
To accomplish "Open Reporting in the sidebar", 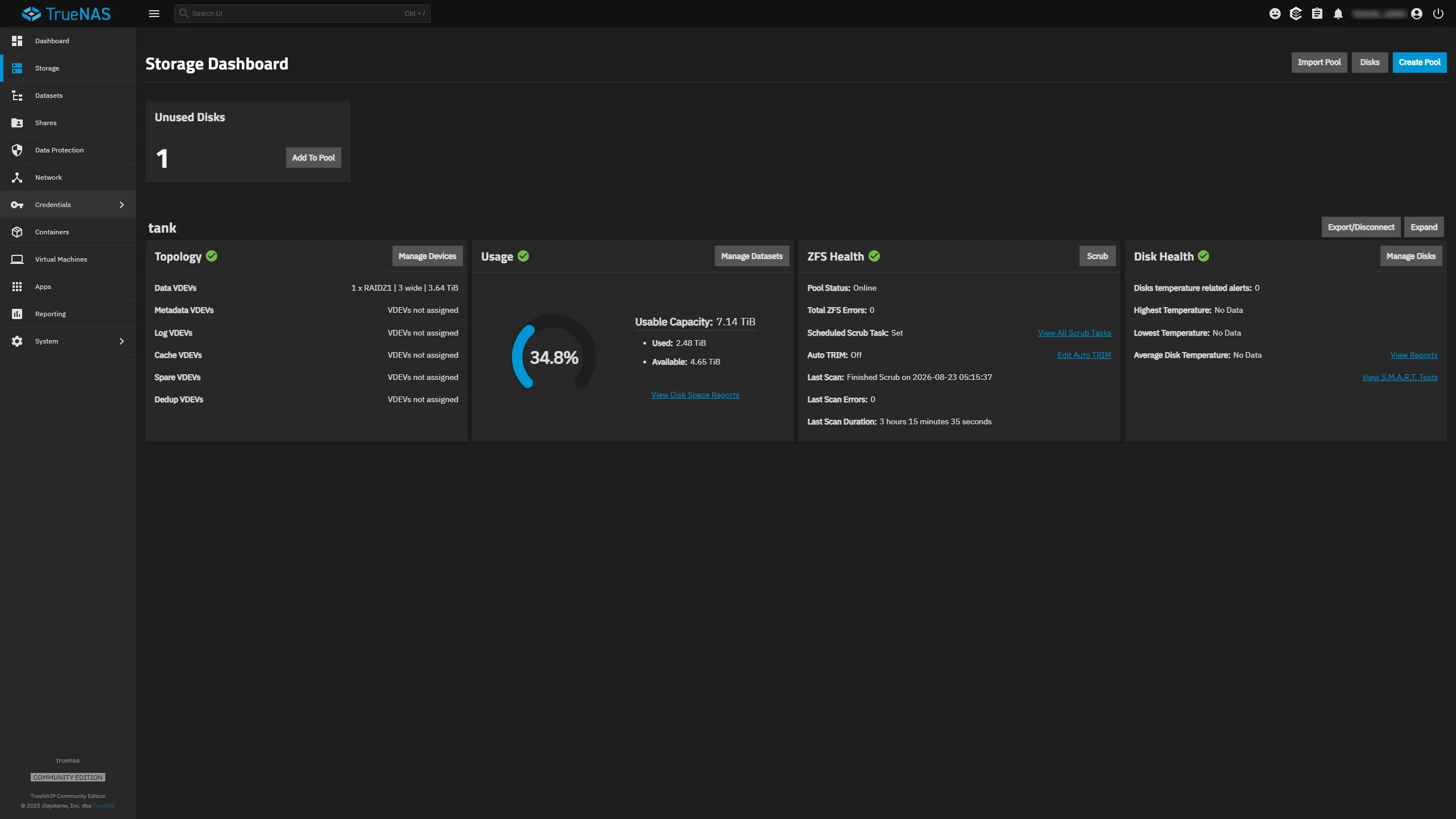I will pos(68,314).
